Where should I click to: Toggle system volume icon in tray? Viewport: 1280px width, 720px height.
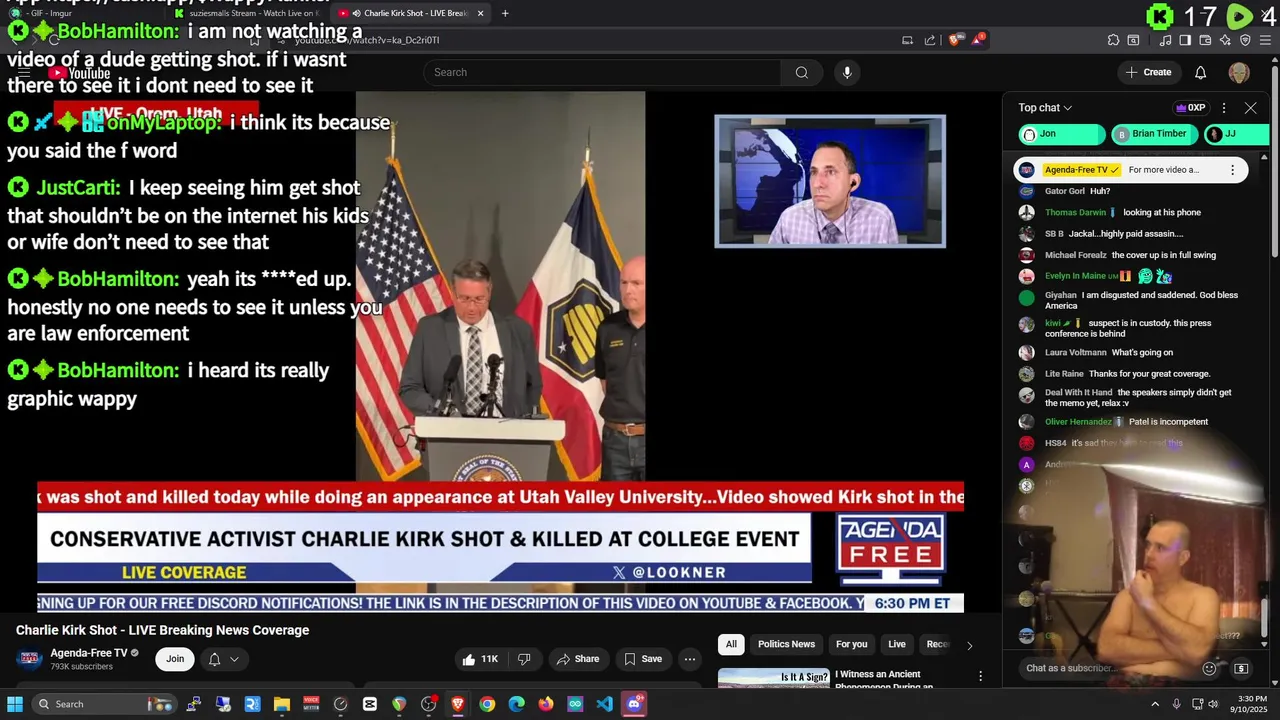[1213, 704]
